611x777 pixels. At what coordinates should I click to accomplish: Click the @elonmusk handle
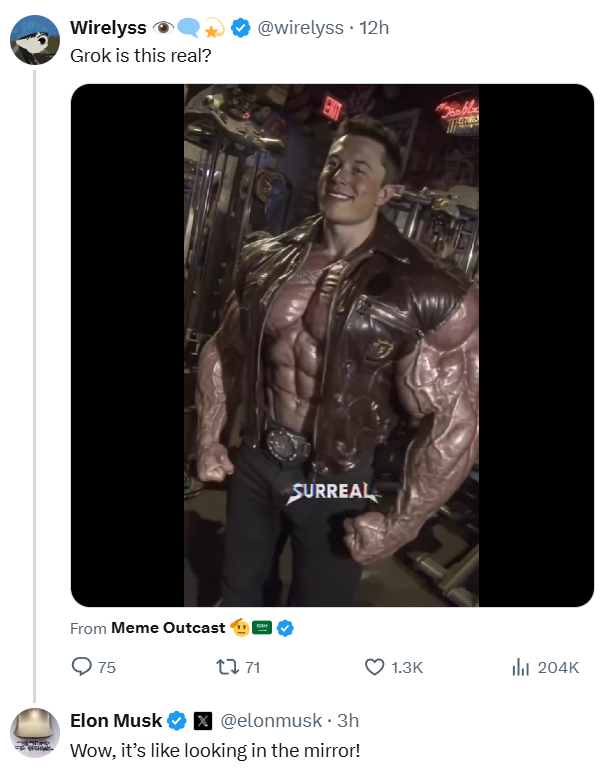tap(270, 720)
